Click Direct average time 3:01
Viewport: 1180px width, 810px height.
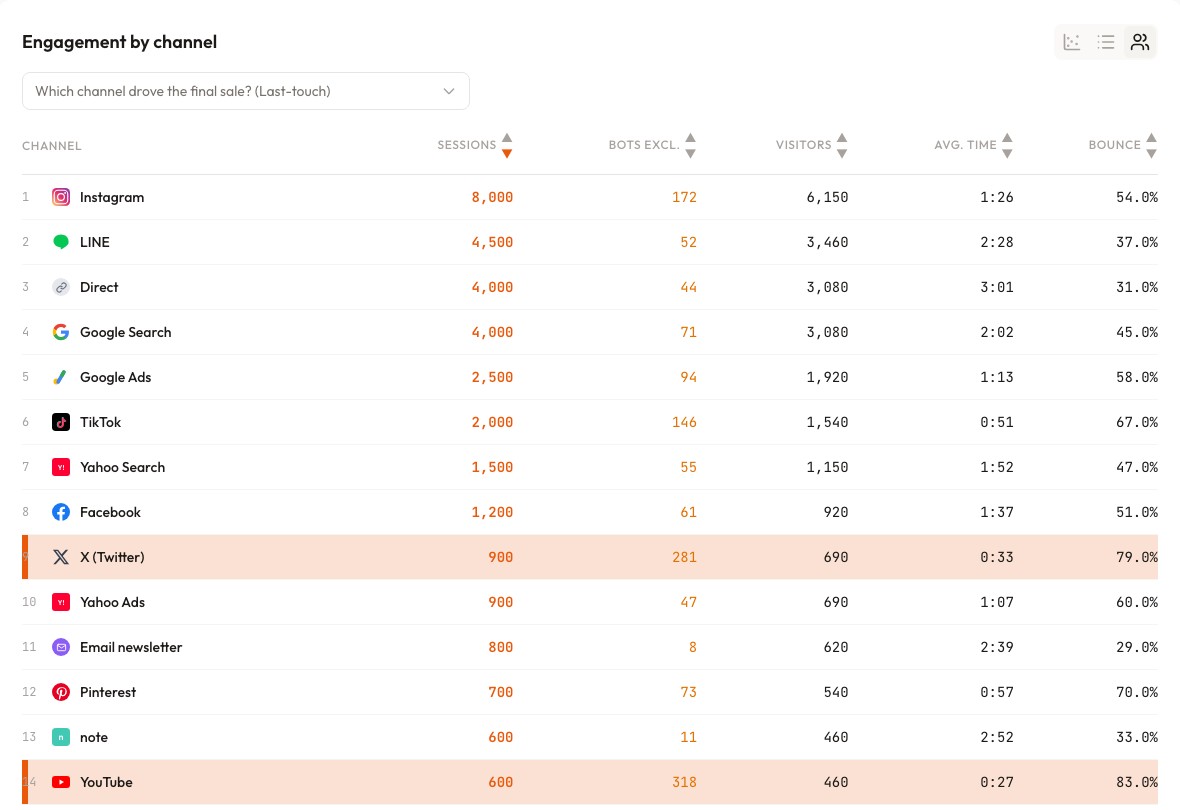pos(996,287)
